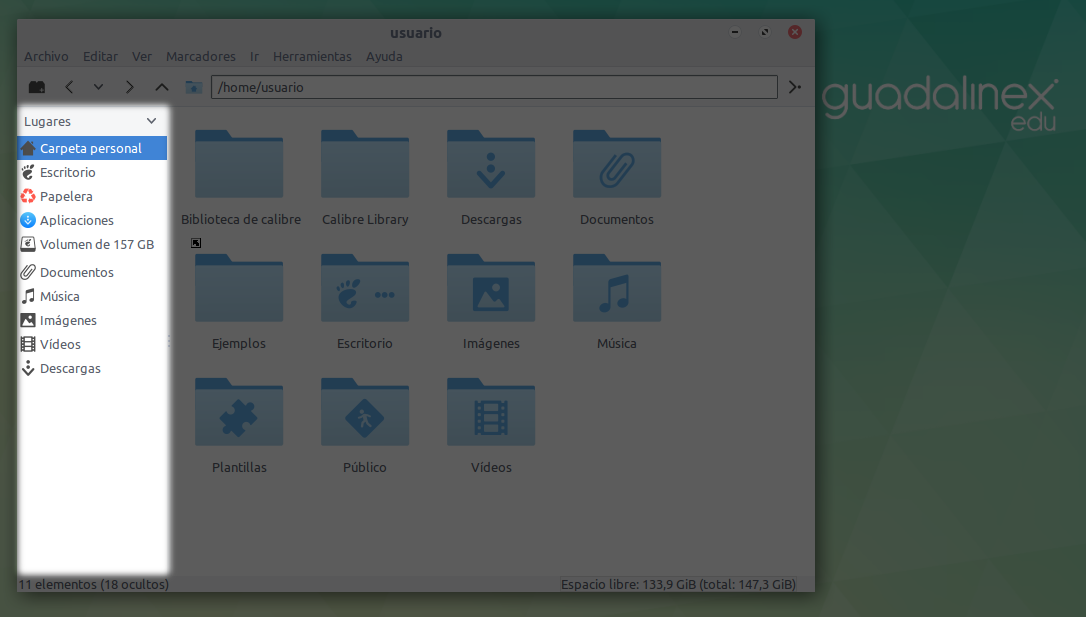This screenshot has width=1086, height=617.
Task: Select the Vídeos folder icon
Action: tap(491, 412)
